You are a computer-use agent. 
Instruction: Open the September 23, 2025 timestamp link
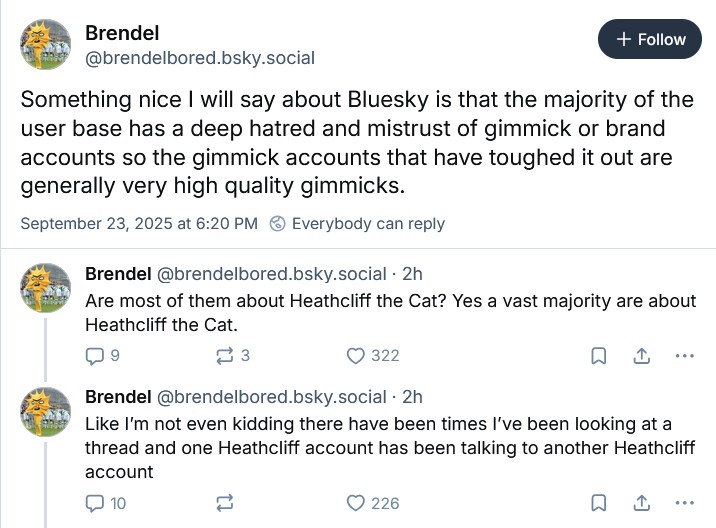pos(138,223)
